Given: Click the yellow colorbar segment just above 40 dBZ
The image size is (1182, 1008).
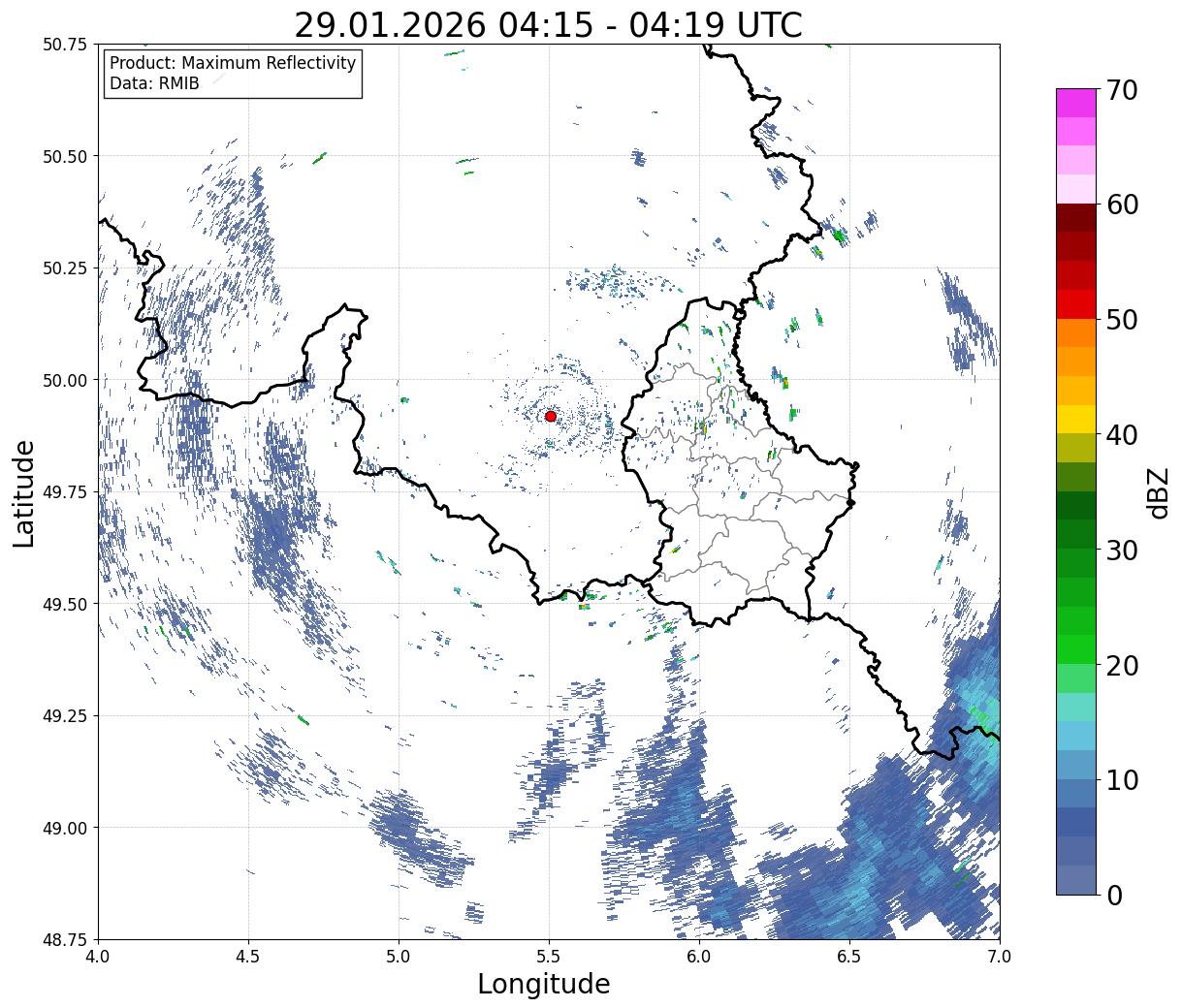Looking at the screenshot, I should point(1075,419).
